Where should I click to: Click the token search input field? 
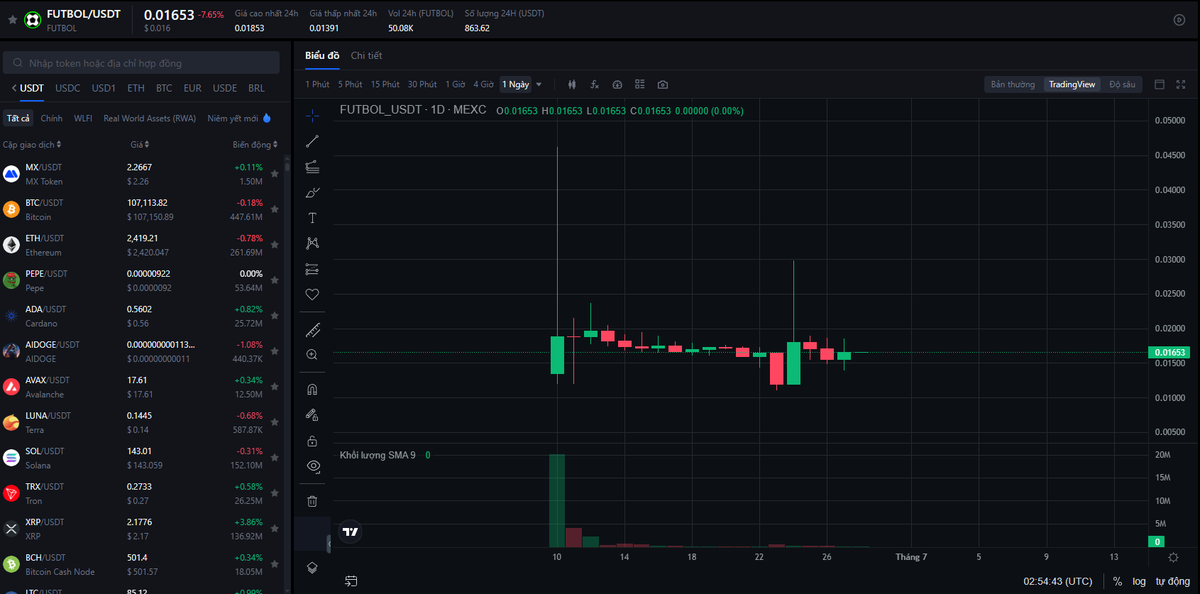click(x=142, y=63)
